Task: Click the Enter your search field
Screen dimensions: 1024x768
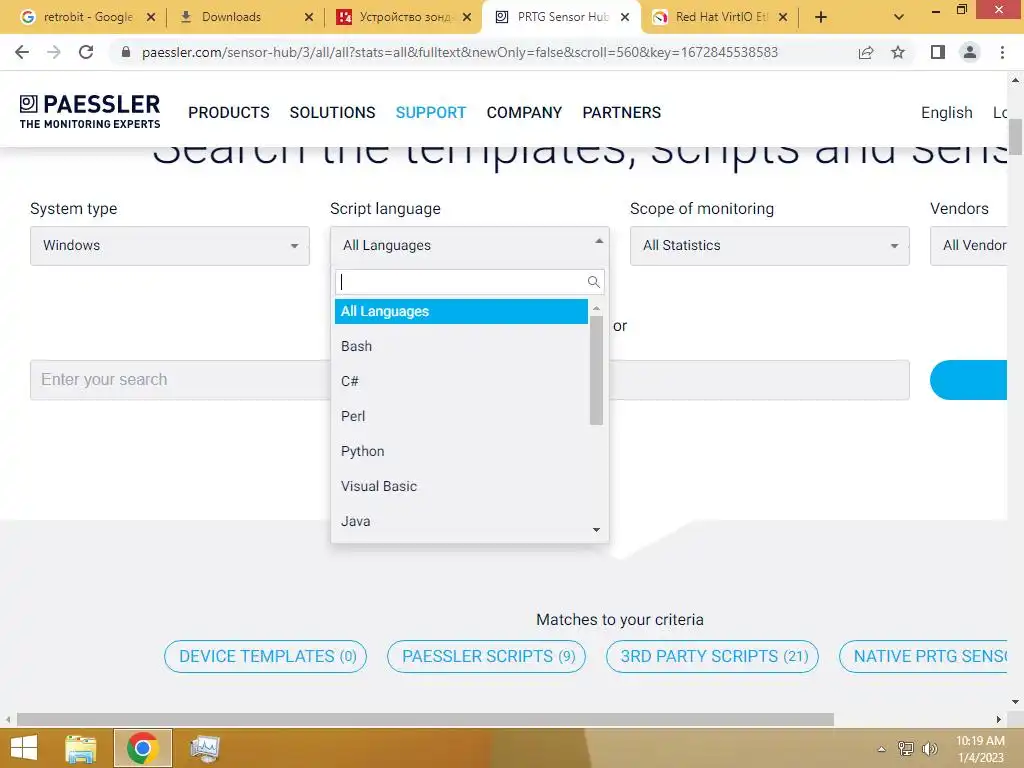Action: pyautogui.click(x=470, y=379)
